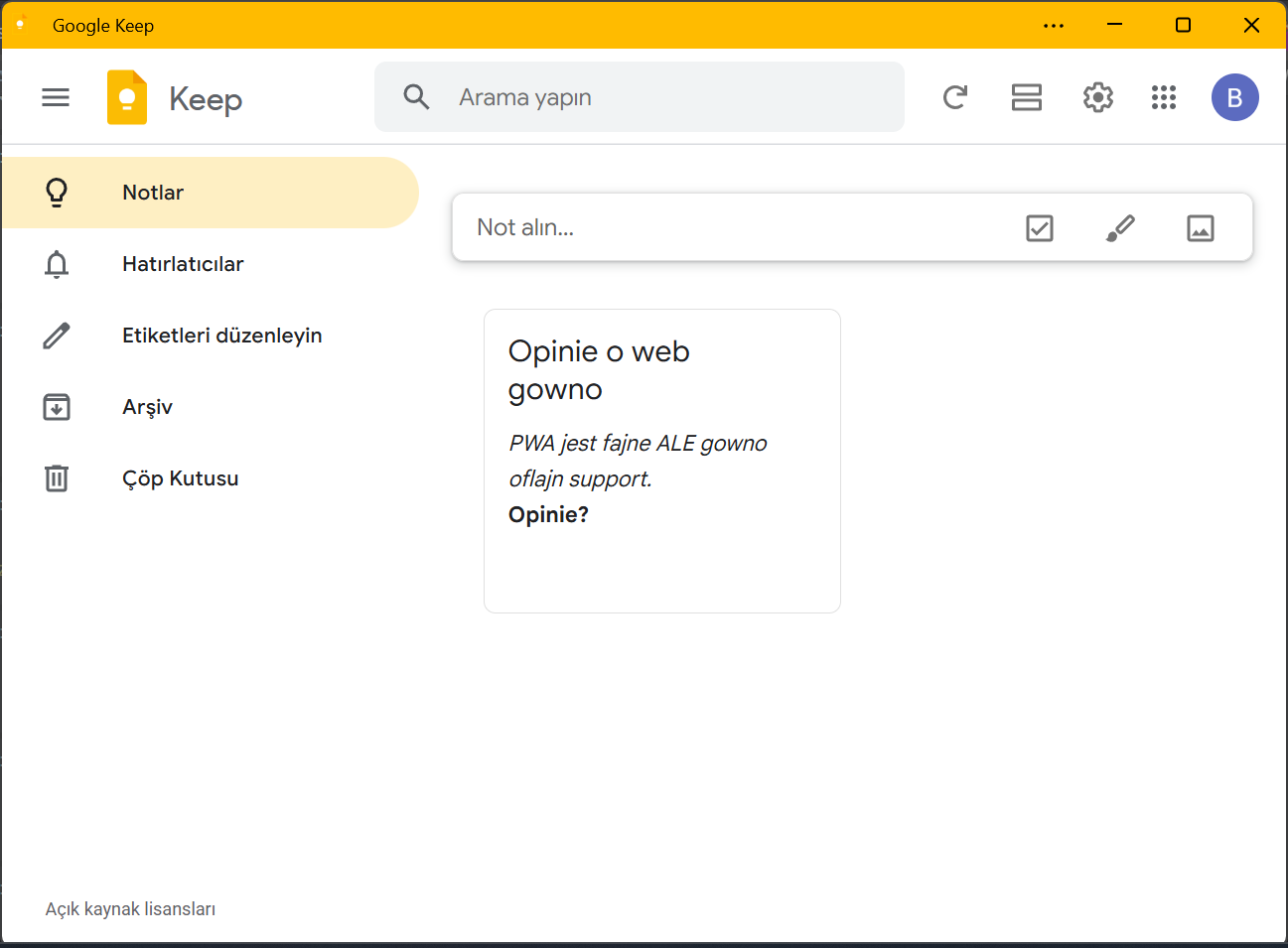Click the Arşiv archive box icon
The image size is (1288, 948).
tap(57, 407)
